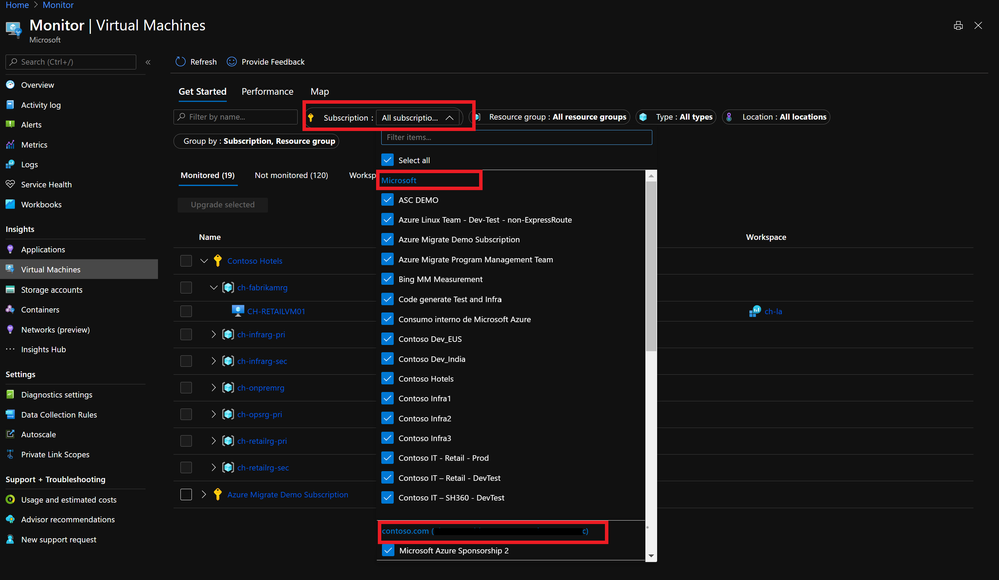Open New support request
The height and width of the screenshot is (580, 999).
point(59,540)
